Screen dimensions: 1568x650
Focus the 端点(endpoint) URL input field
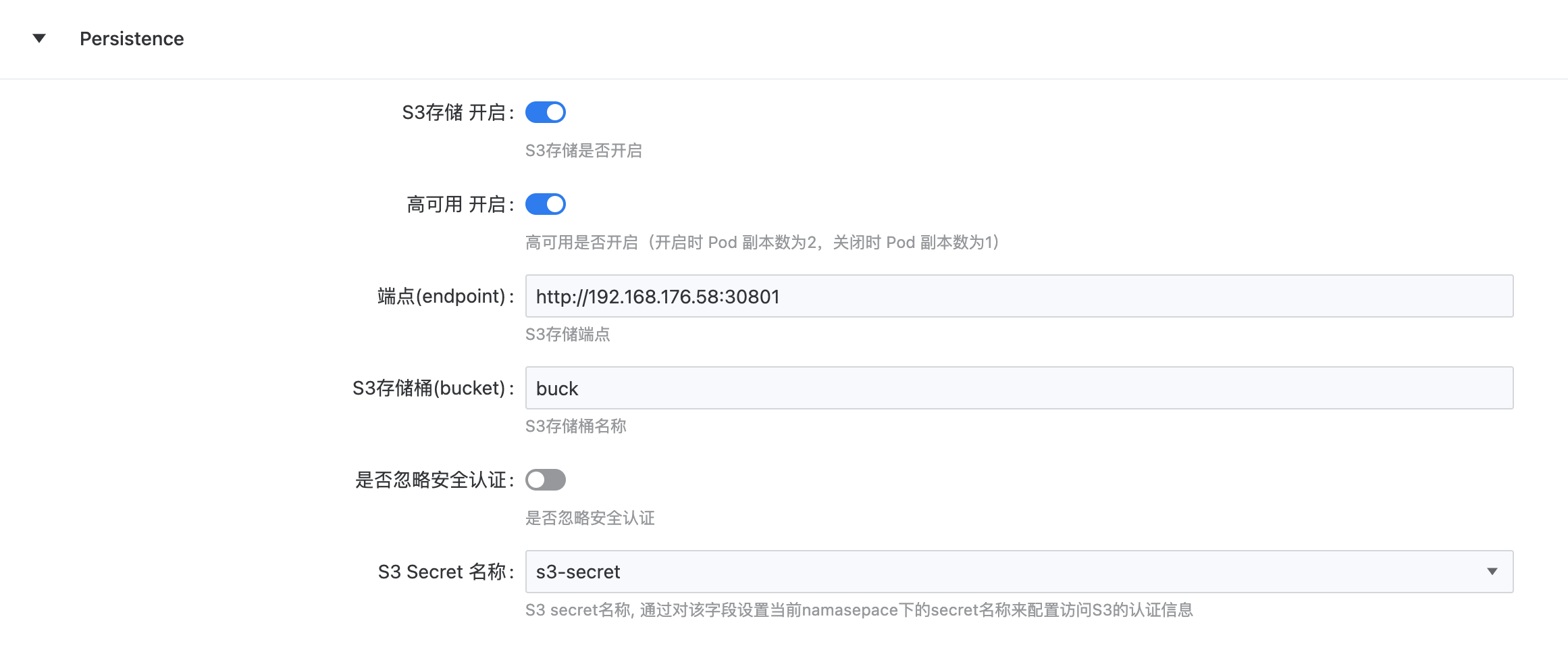[1018, 296]
